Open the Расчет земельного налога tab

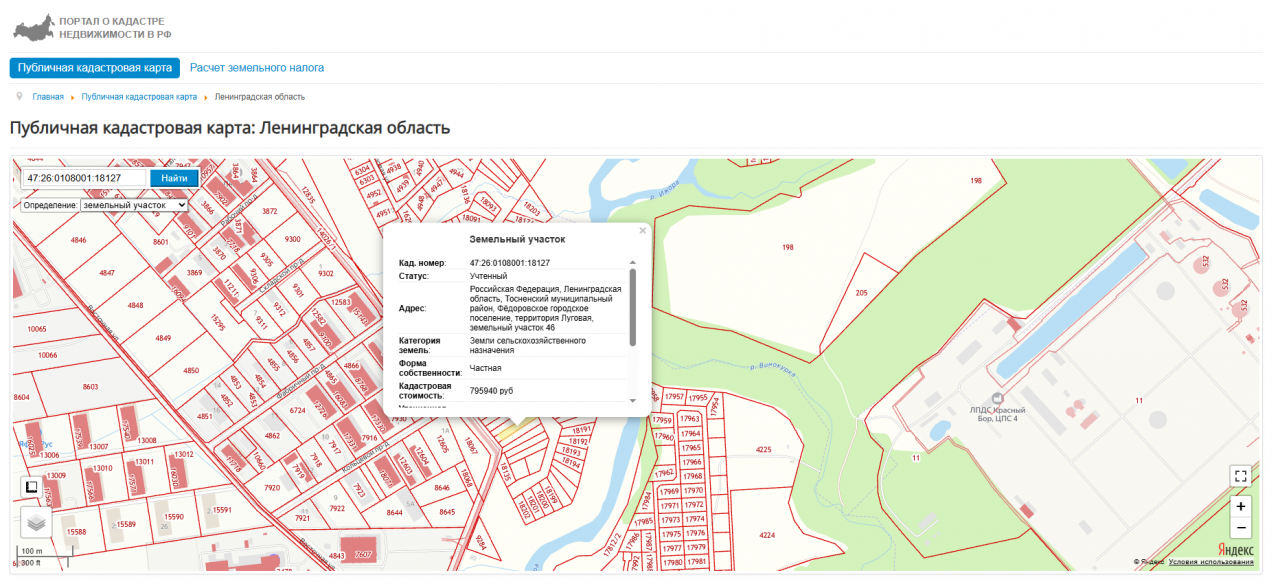(x=257, y=68)
